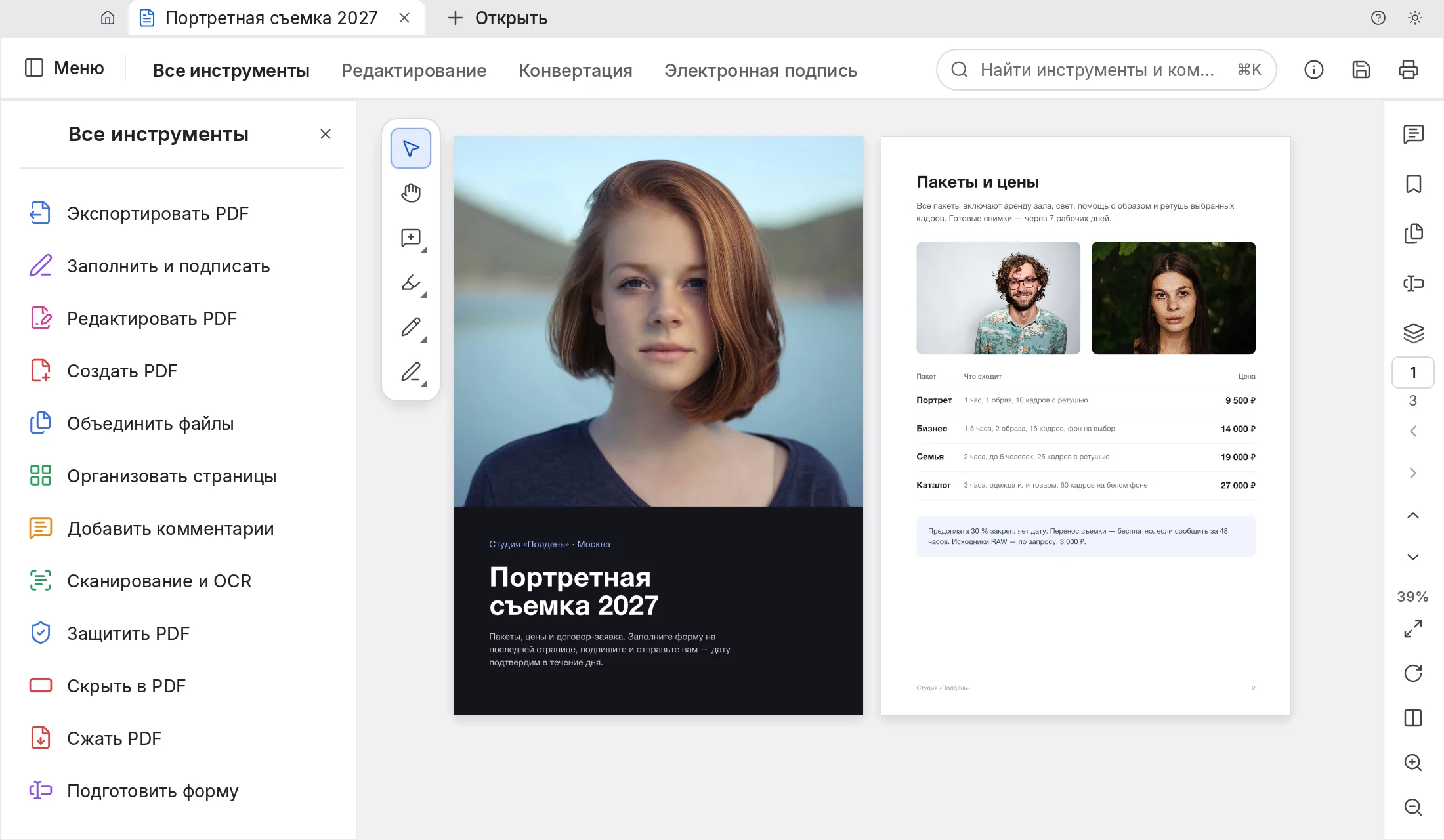Click the search tools input field

(1106, 70)
